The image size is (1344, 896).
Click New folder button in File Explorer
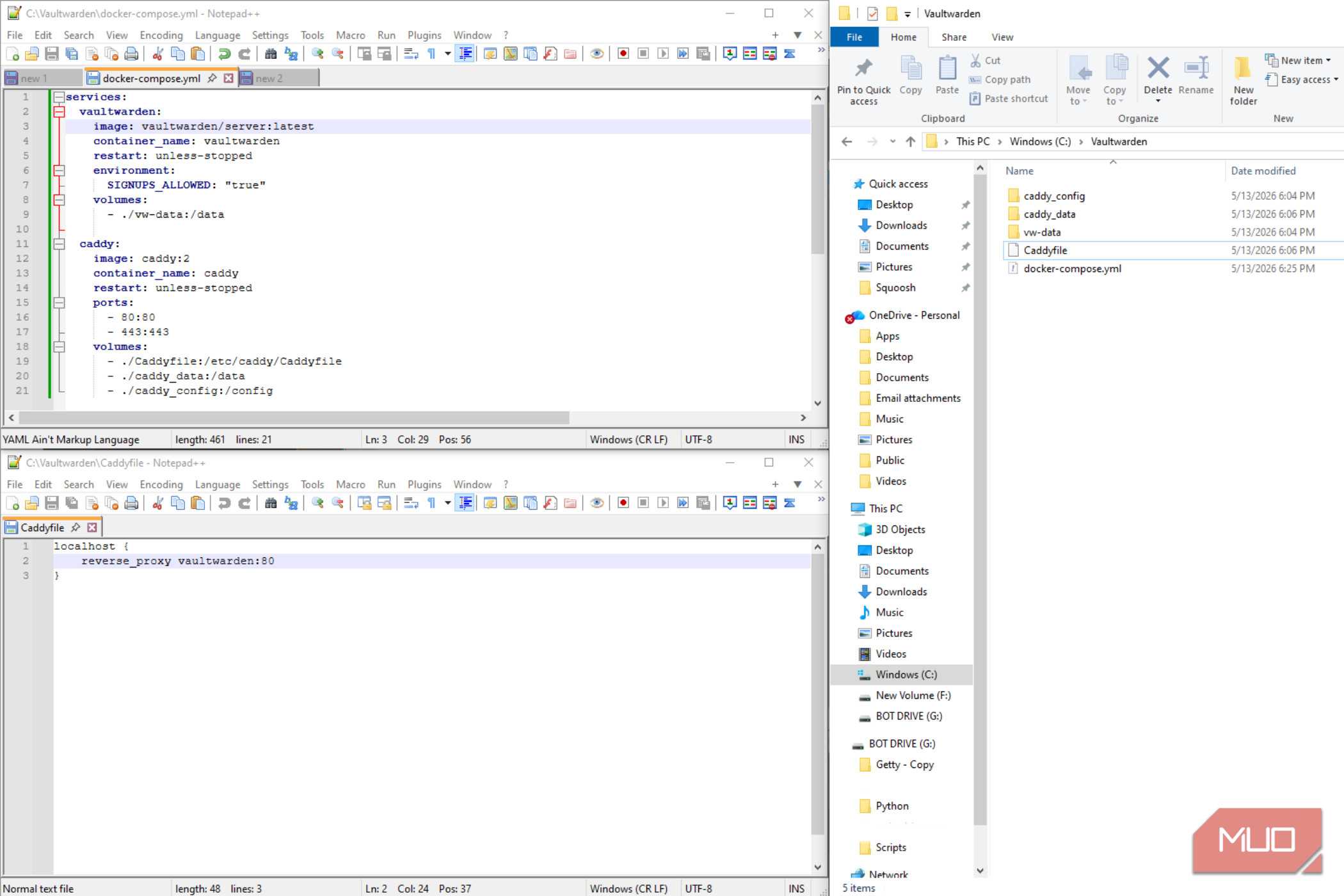(x=1243, y=81)
